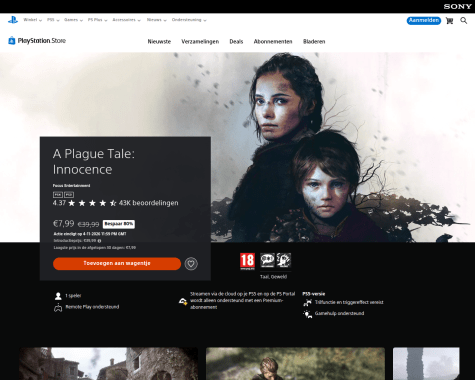Click the Gamehulp ondersteund text
The width and height of the screenshot is (475, 380).
click(339, 313)
